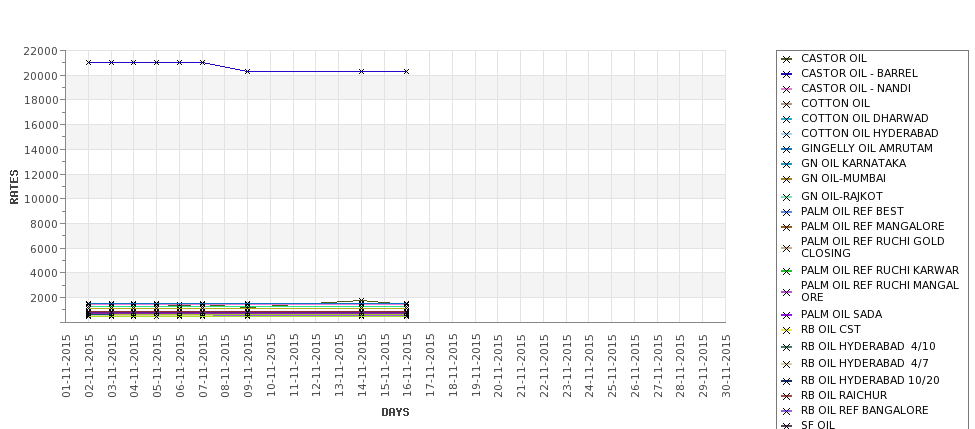Click PALM OIL REF BEST legend entry

coord(852,211)
